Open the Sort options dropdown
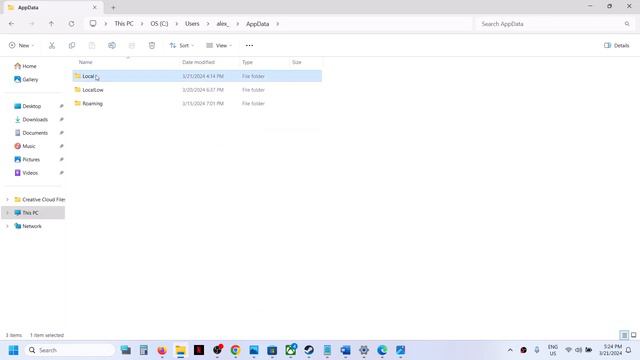640x360 pixels. pyautogui.click(x=182, y=45)
